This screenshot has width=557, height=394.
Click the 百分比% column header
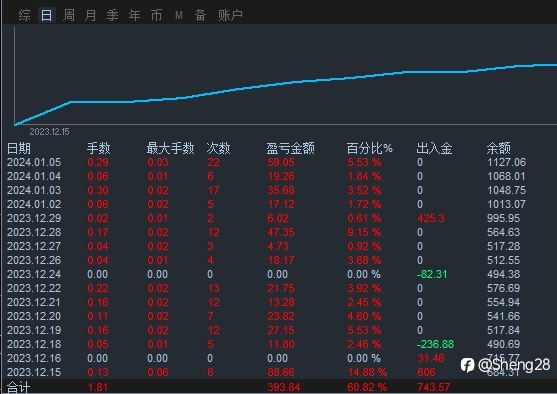pyautogui.click(x=369, y=148)
